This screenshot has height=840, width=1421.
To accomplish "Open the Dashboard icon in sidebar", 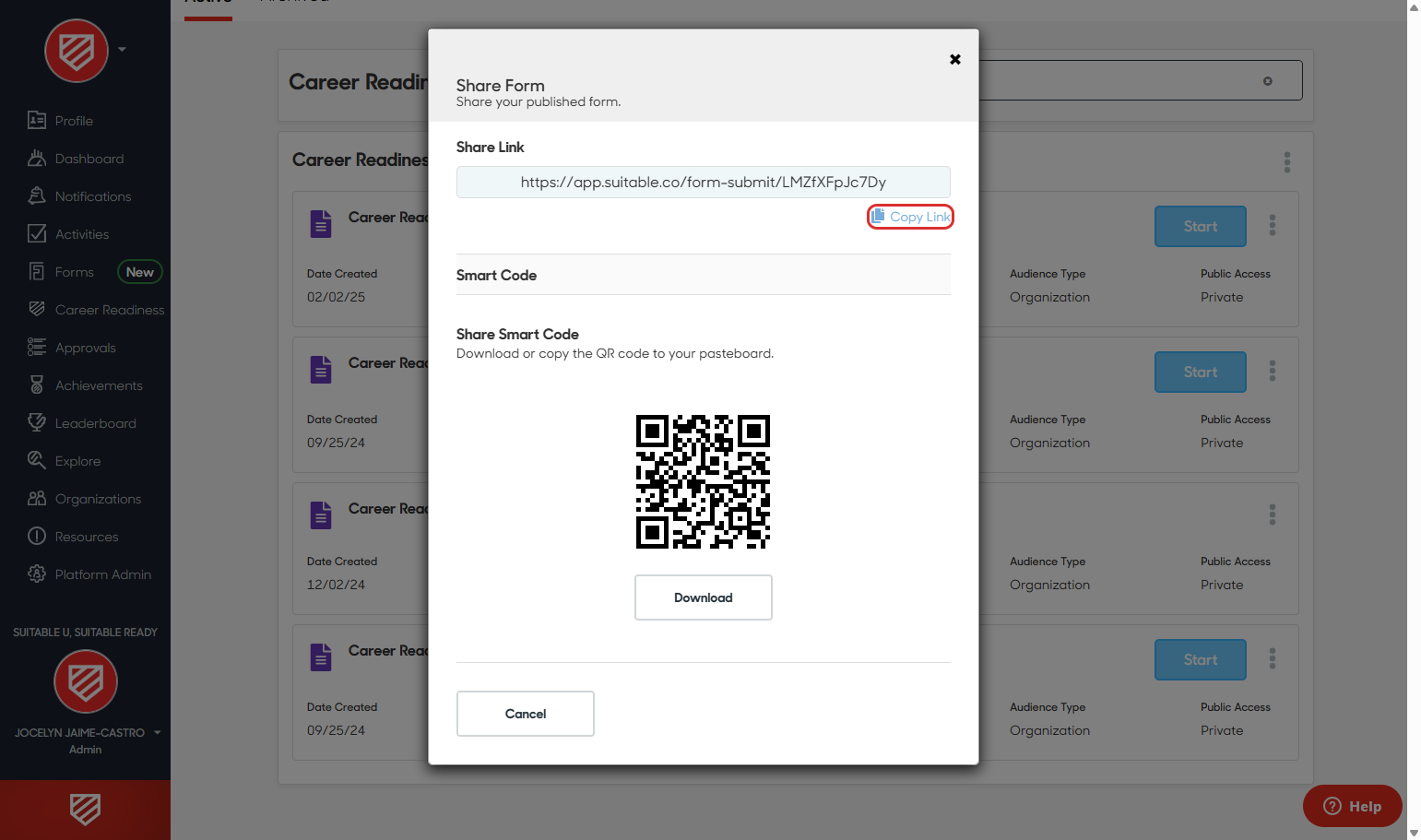I will tap(37, 159).
